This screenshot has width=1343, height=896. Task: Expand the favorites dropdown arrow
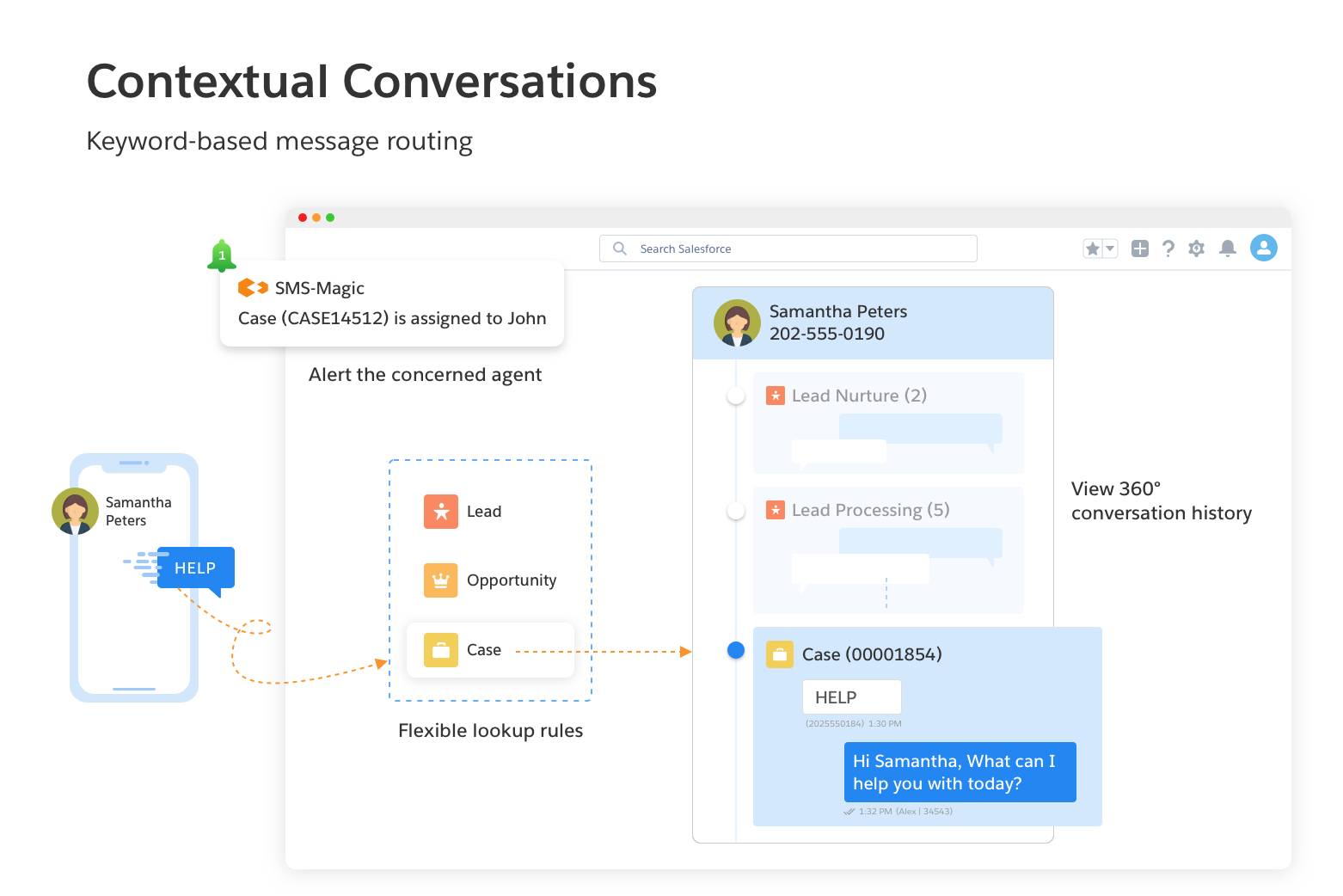(x=1110, y=249)
